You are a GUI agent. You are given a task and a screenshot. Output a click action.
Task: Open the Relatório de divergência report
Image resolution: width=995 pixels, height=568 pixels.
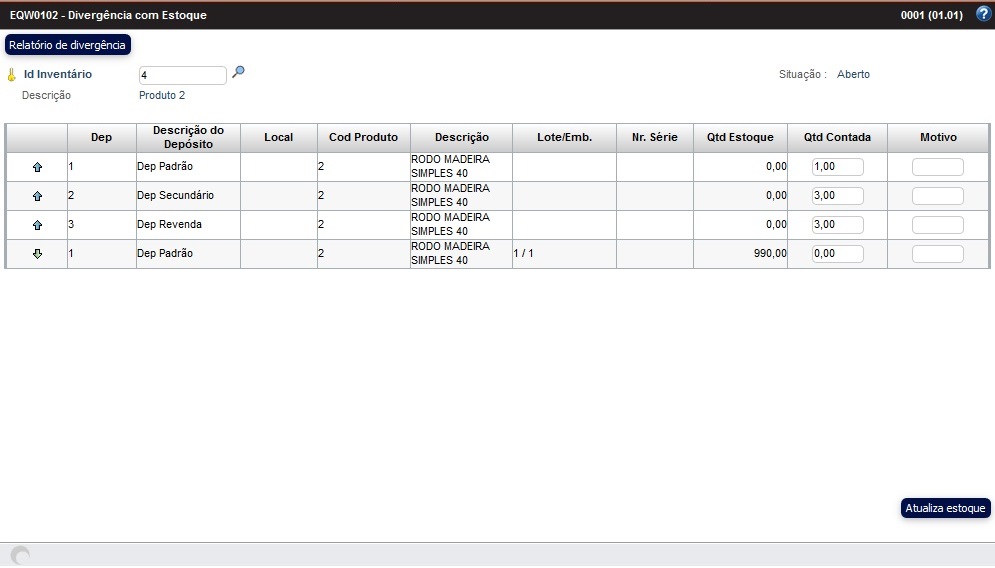tap(68, 45)
